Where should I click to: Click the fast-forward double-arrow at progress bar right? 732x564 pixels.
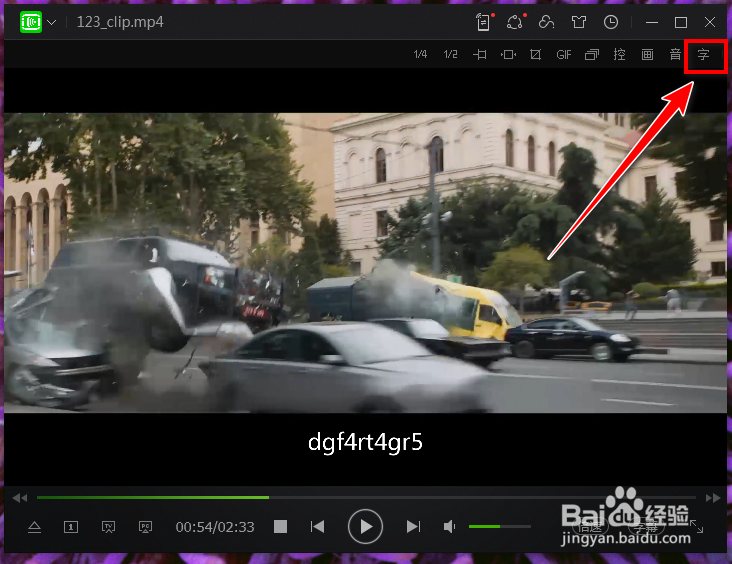click(713, 498)
